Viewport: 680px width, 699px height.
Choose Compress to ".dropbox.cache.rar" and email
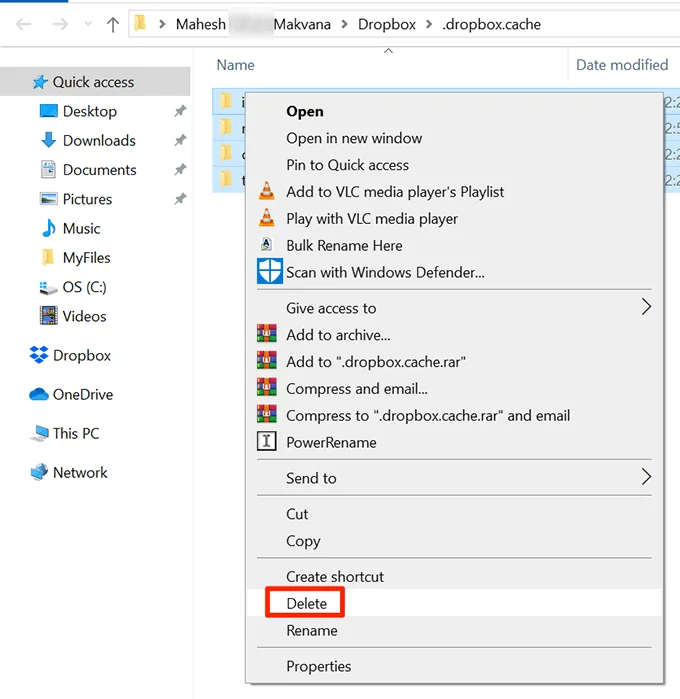coord(454,415)
